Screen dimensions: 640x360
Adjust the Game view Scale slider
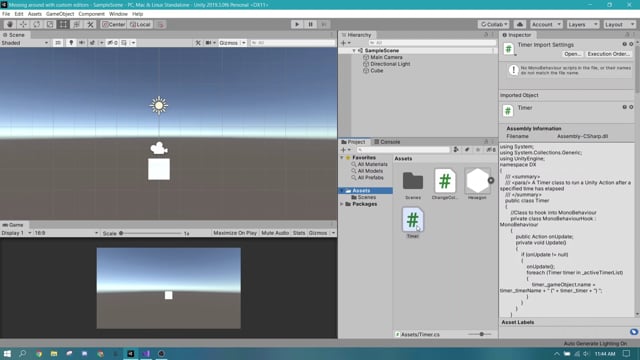click(x=150, y=233)
